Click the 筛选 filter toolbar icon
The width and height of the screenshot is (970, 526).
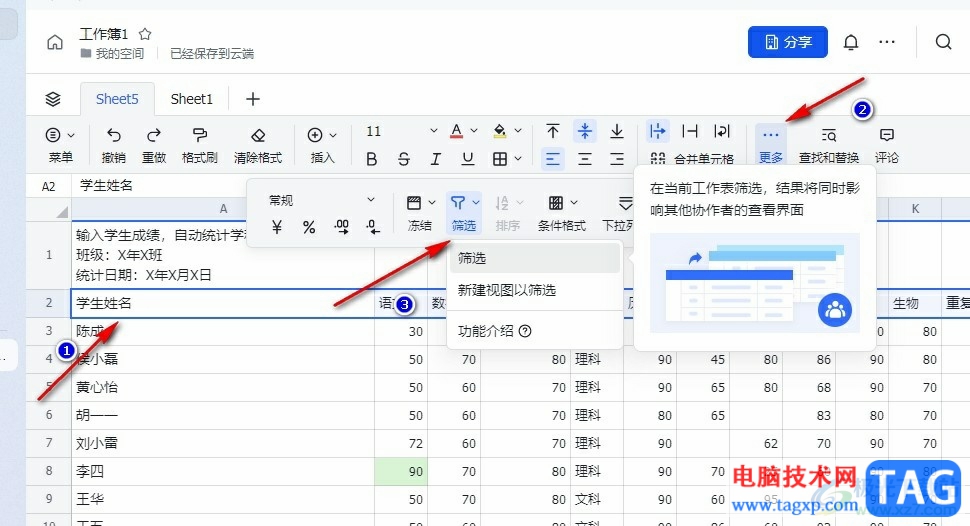[458, 203]
